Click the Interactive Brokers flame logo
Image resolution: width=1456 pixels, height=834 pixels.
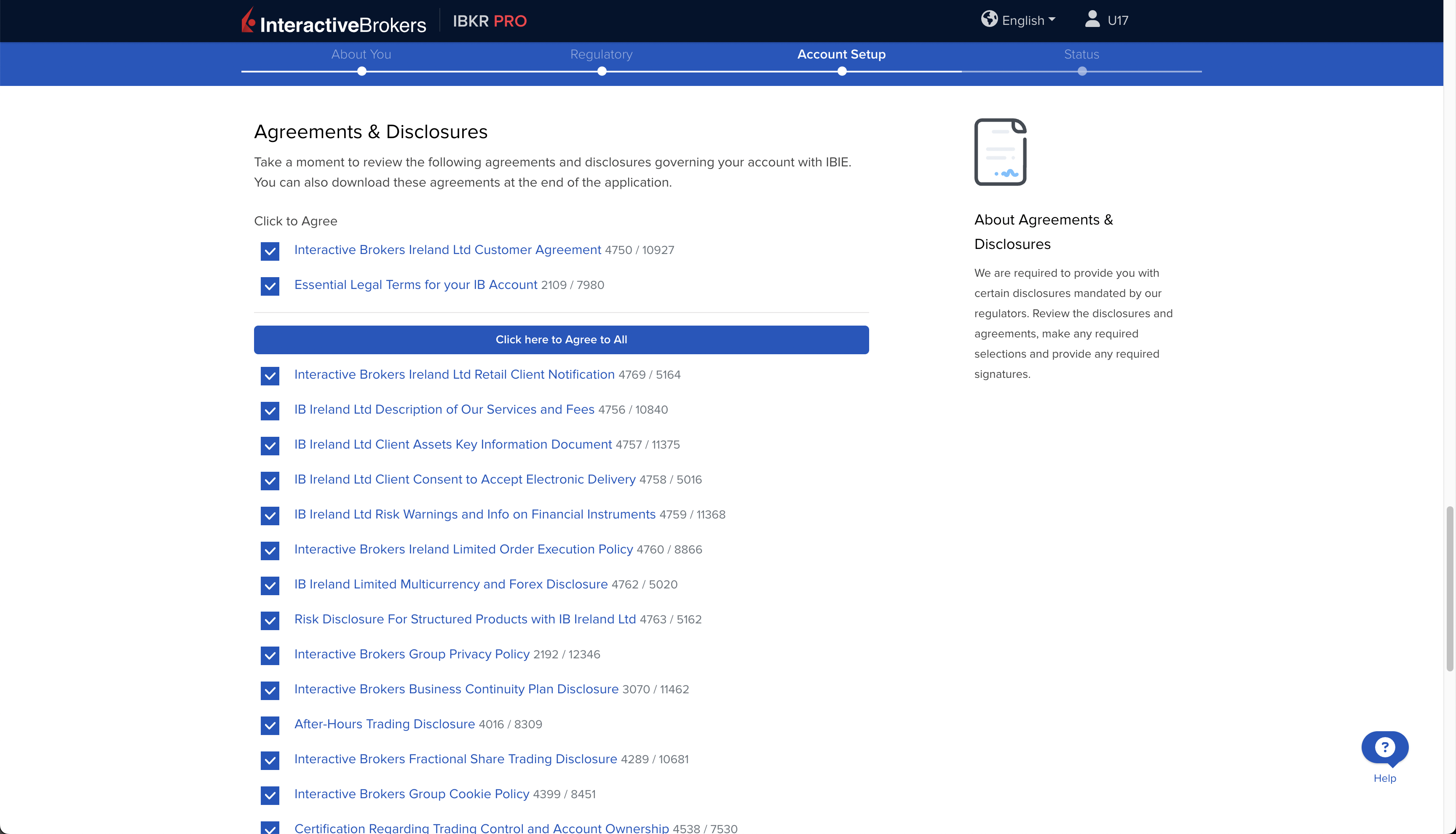click(248, 20)
